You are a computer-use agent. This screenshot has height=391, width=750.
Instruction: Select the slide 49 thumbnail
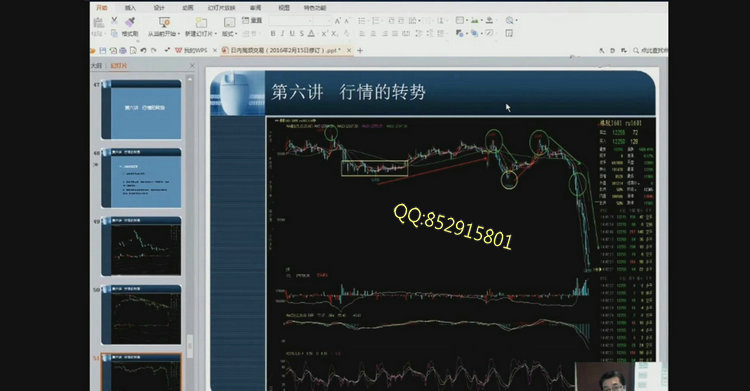pos(142,246)
